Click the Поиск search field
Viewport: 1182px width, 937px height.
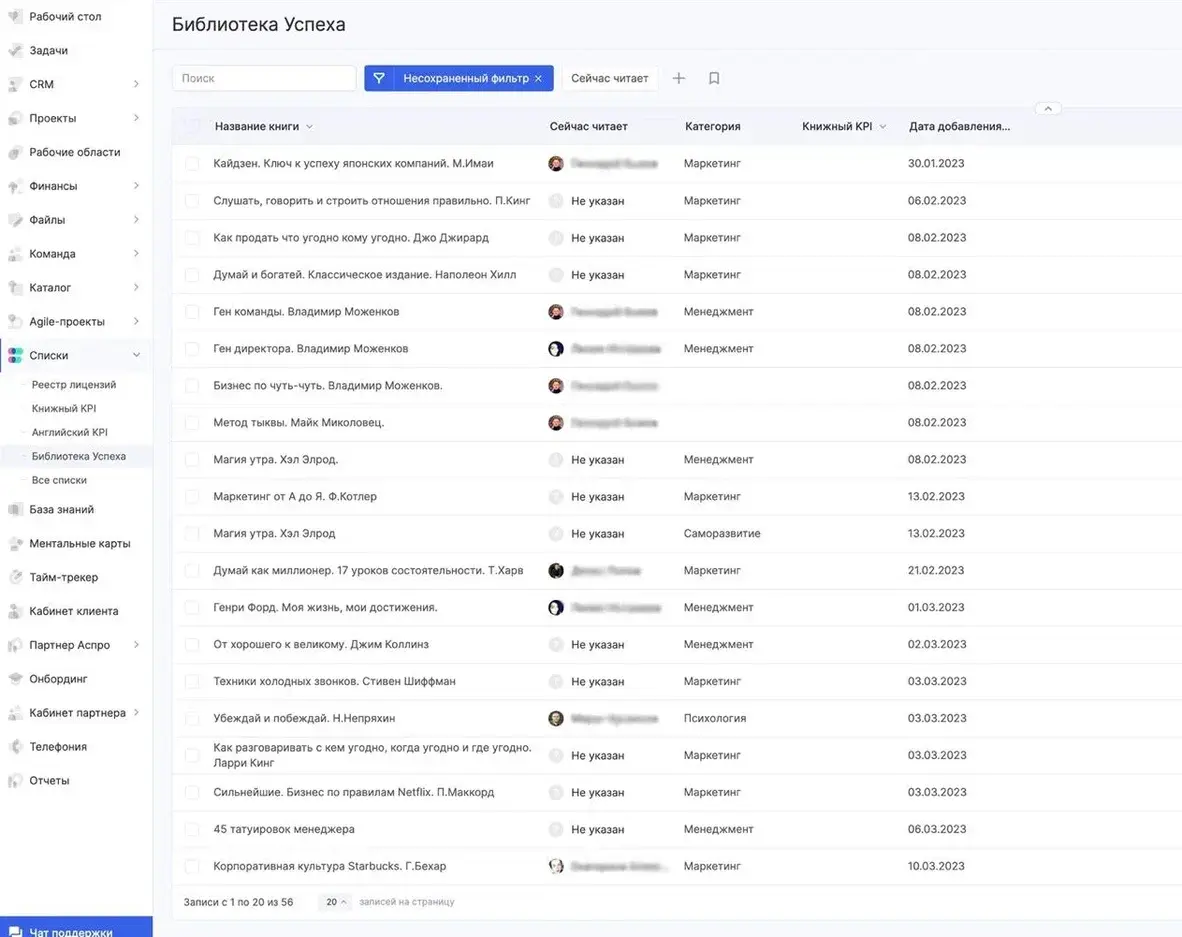(264, 78)
